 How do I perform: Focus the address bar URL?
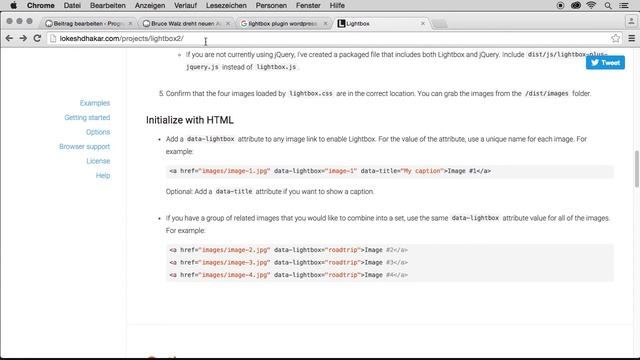(122, 38)
